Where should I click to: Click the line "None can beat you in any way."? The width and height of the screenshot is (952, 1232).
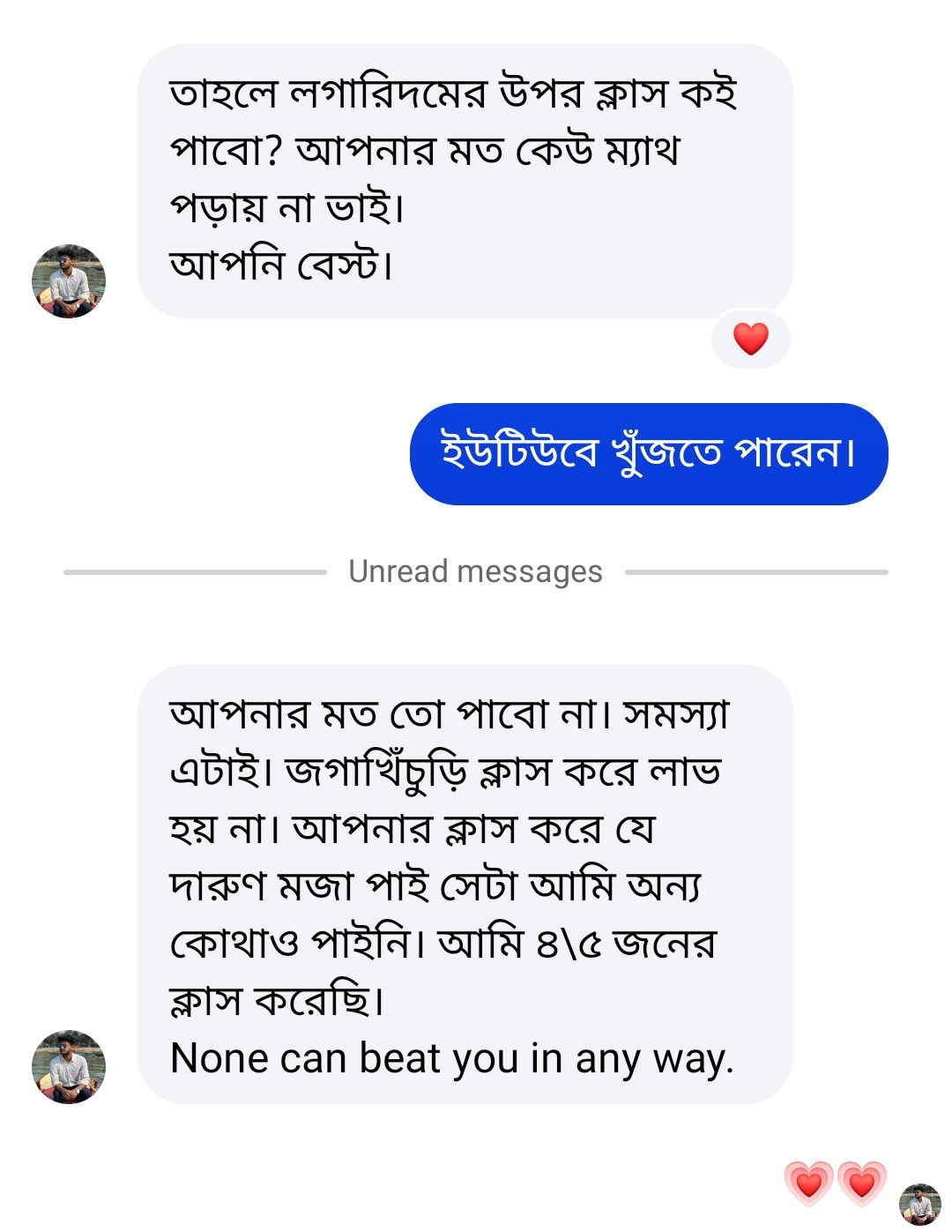pyautogui.click(x=451, y=1058)
